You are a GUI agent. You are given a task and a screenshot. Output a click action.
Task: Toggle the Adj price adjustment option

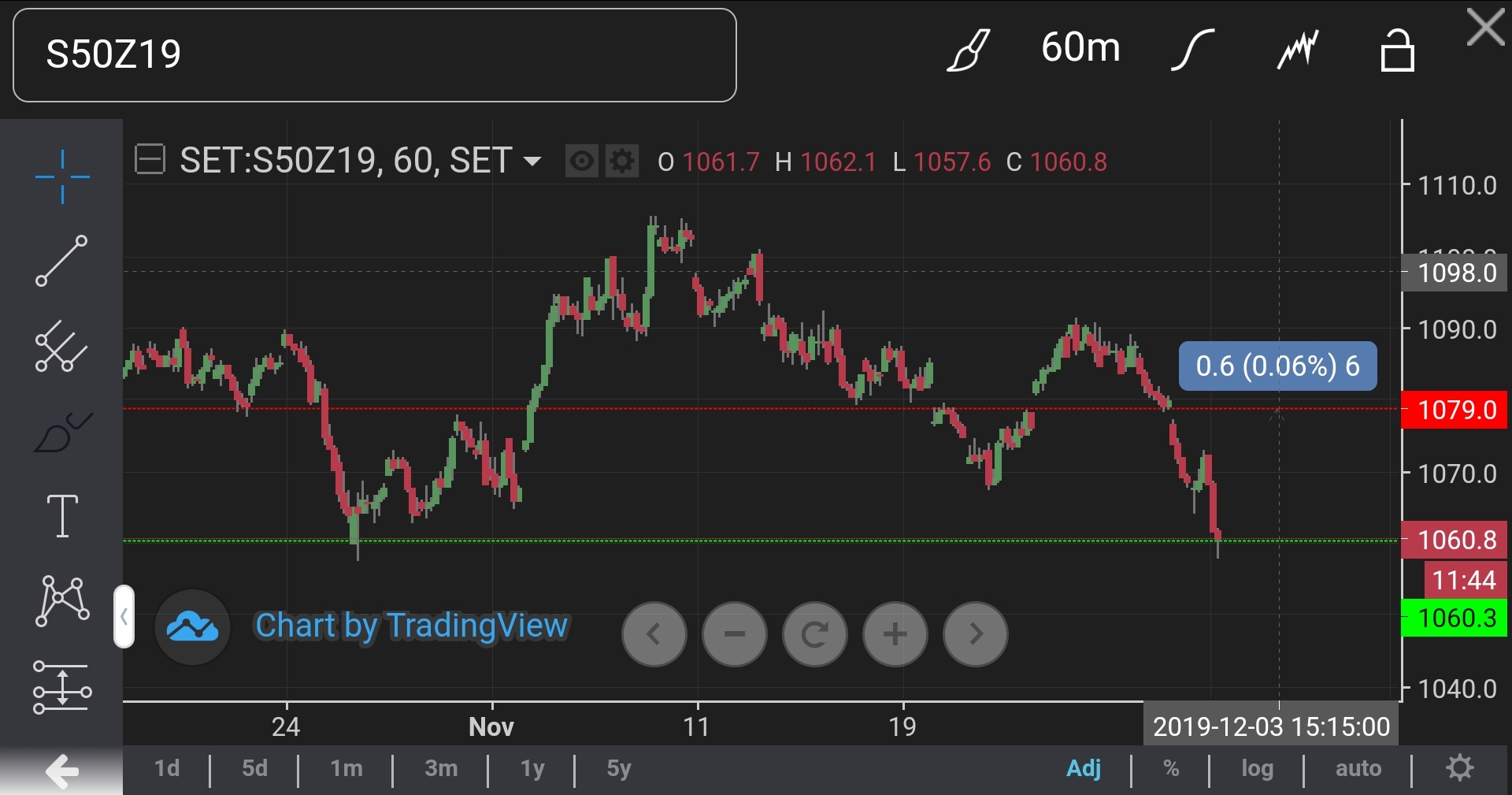pos(1083,768)
